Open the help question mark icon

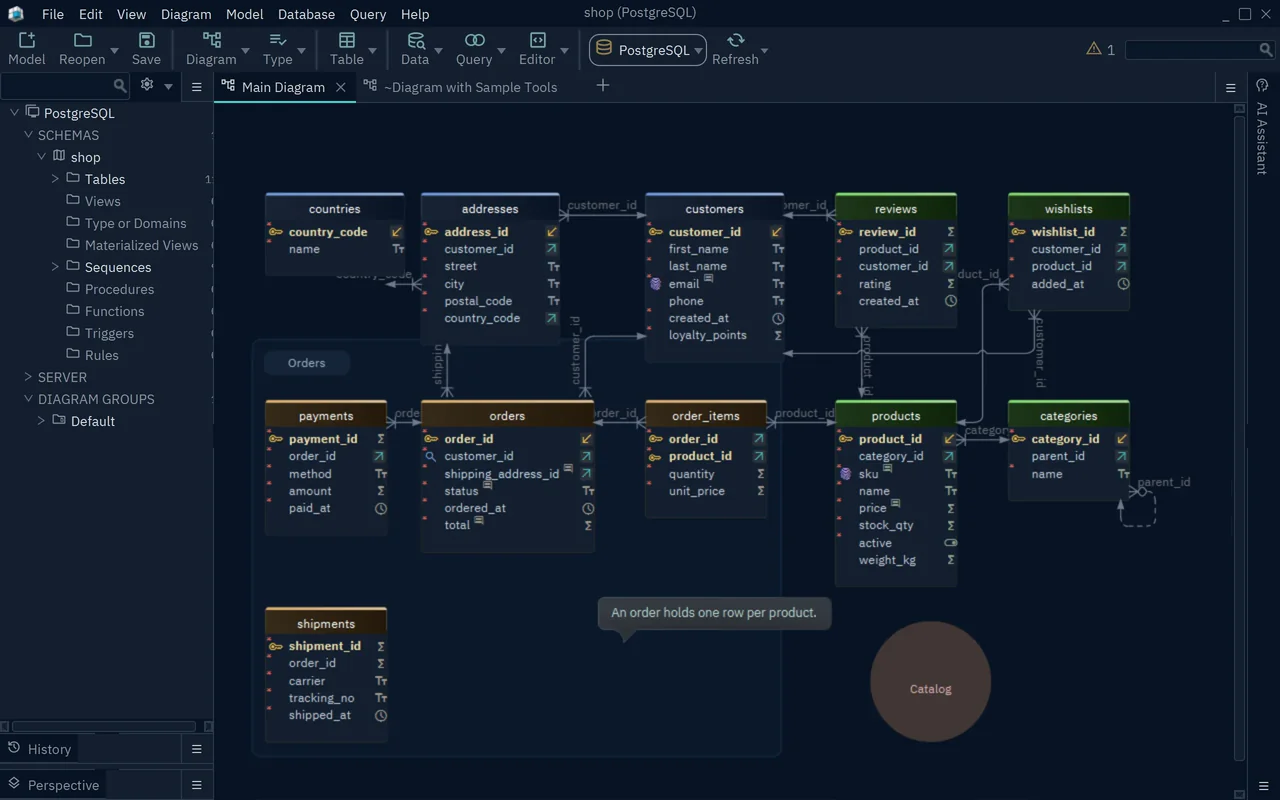[1262, 86]
